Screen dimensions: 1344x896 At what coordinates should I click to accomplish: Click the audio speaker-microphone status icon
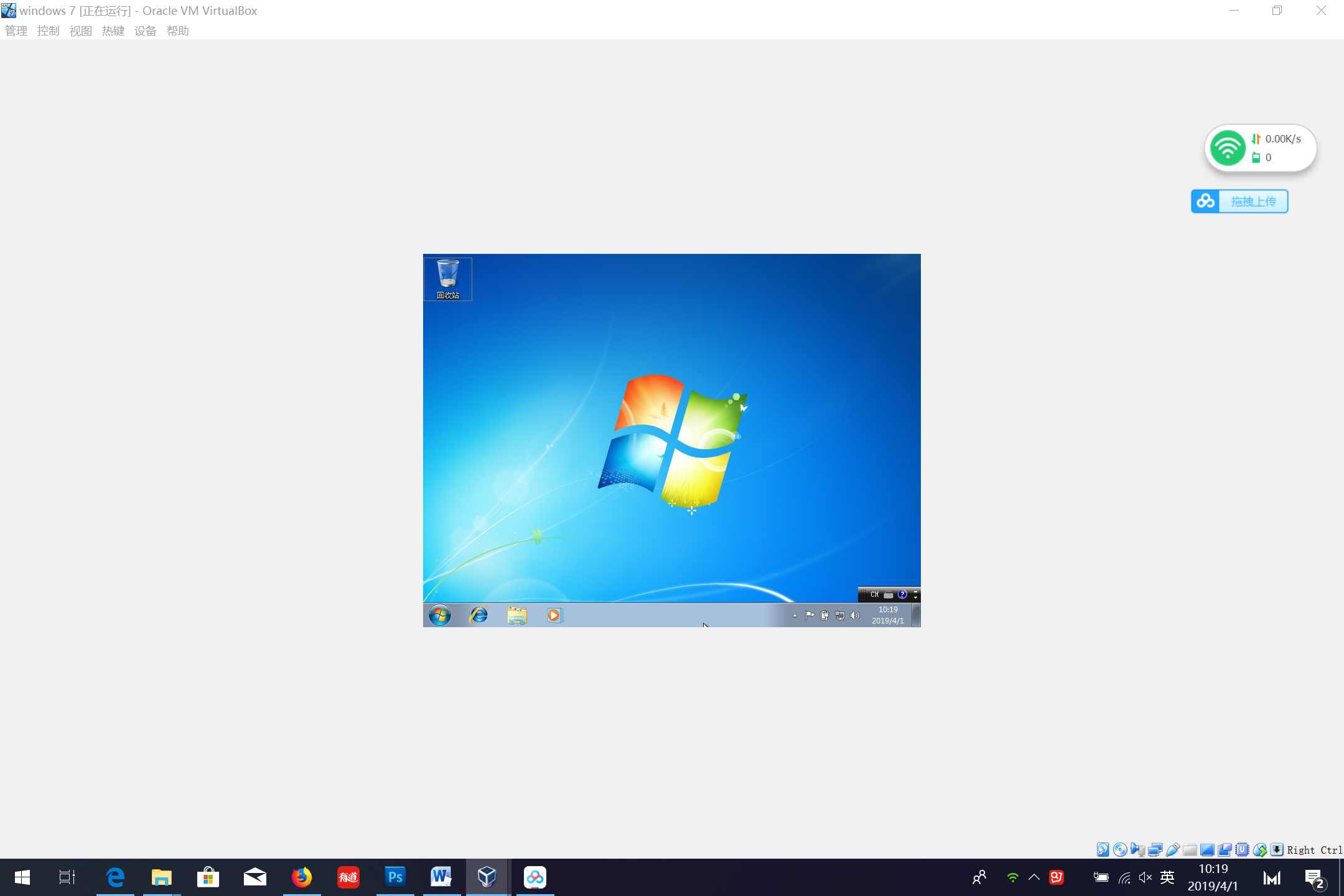click(1137, 849)
